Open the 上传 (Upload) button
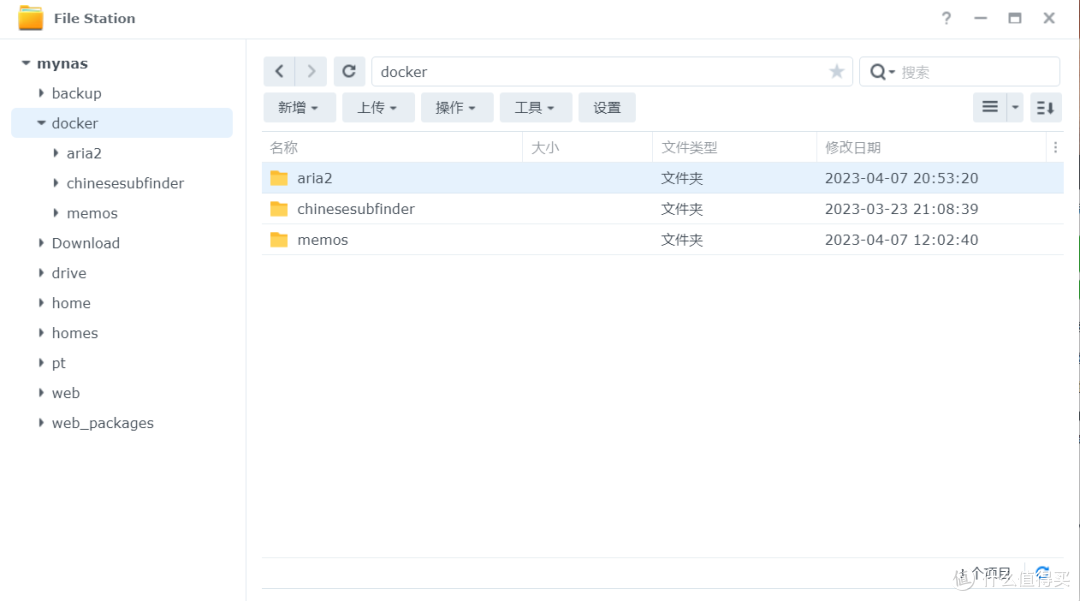Image resolution: width=1080 pixels, height=601 pixels. tap(378, 107)
